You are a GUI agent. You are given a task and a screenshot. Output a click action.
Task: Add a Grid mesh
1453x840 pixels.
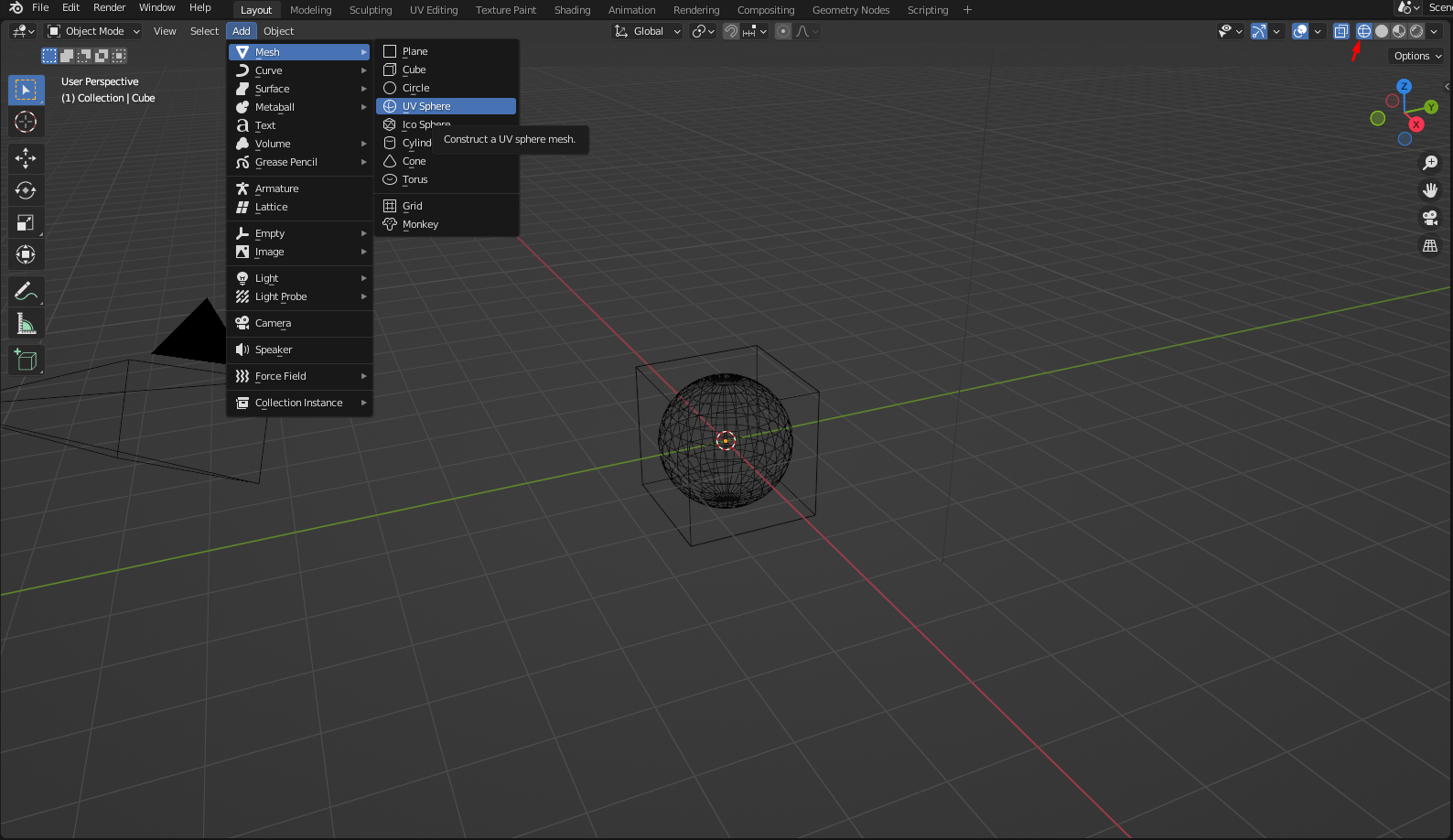pyautogui.click(x=447, y=206)
